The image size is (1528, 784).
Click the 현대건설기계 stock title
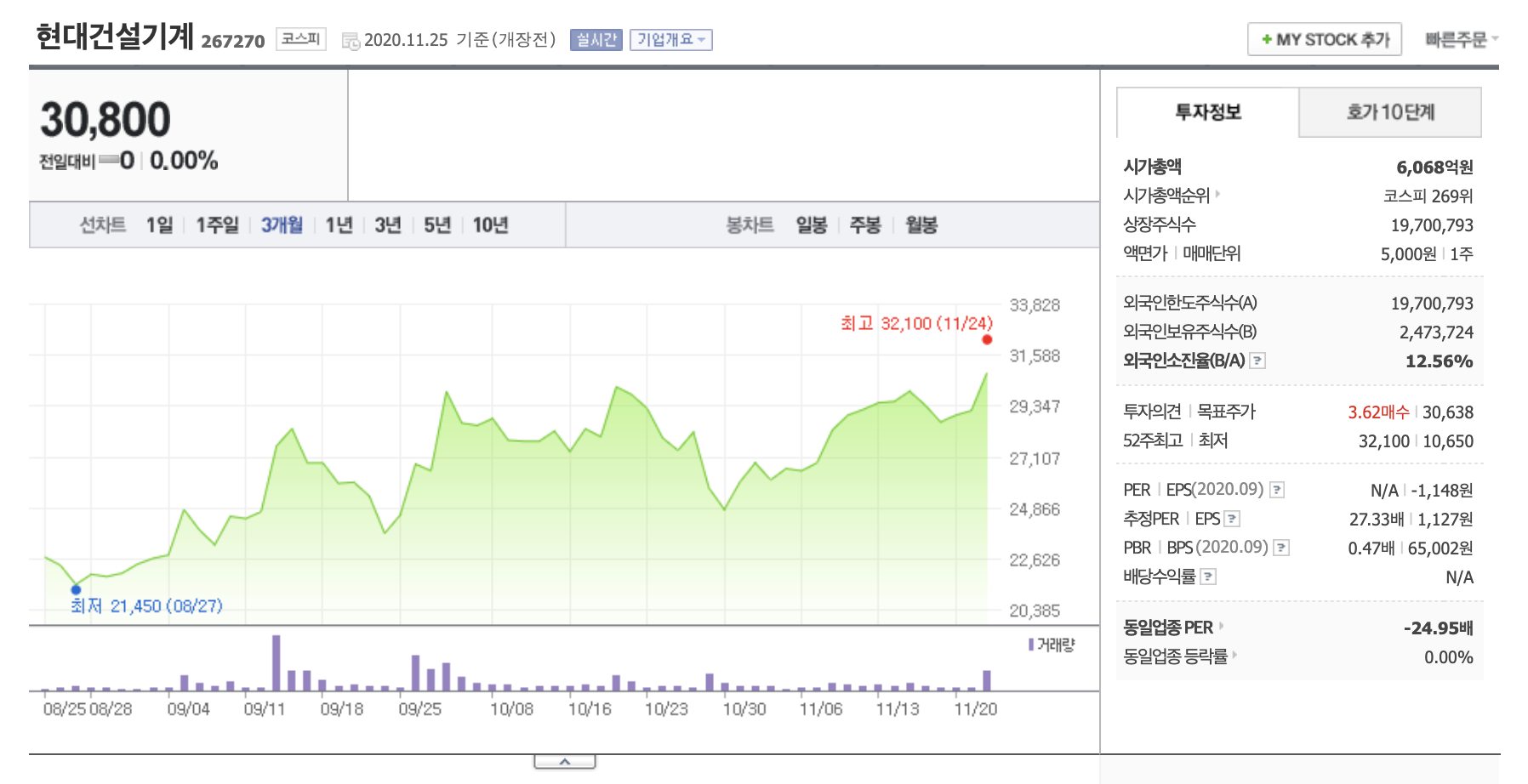(x=115, y=37)
